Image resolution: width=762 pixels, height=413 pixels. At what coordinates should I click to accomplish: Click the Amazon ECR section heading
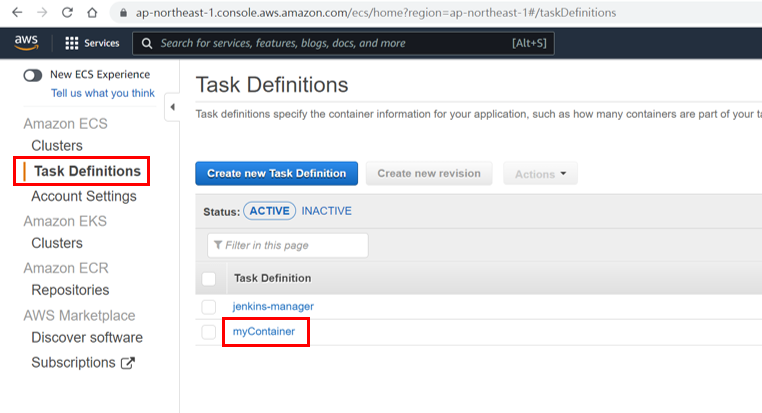click(66, 268)
